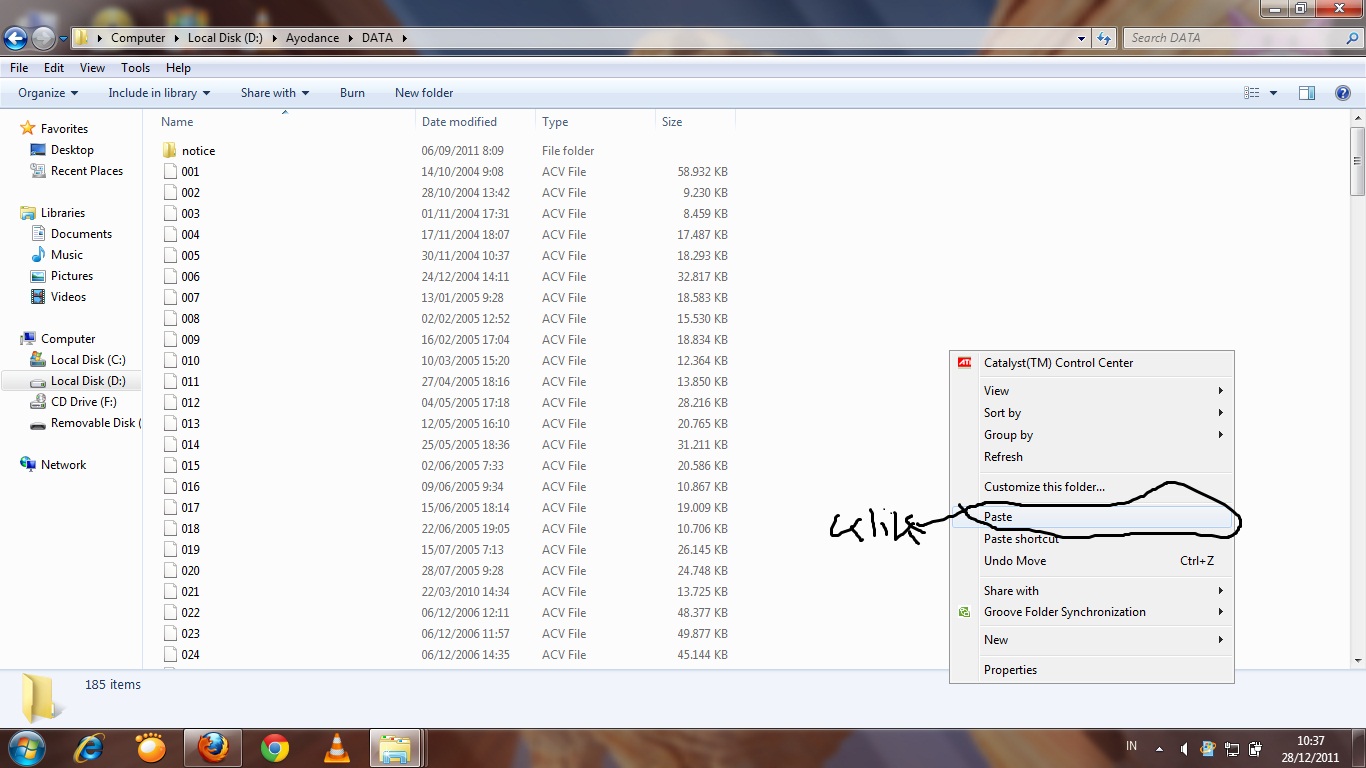Click Ayodance in the address breadcrumb
This screenshot has width=1366, height=768.
[312, 38]
